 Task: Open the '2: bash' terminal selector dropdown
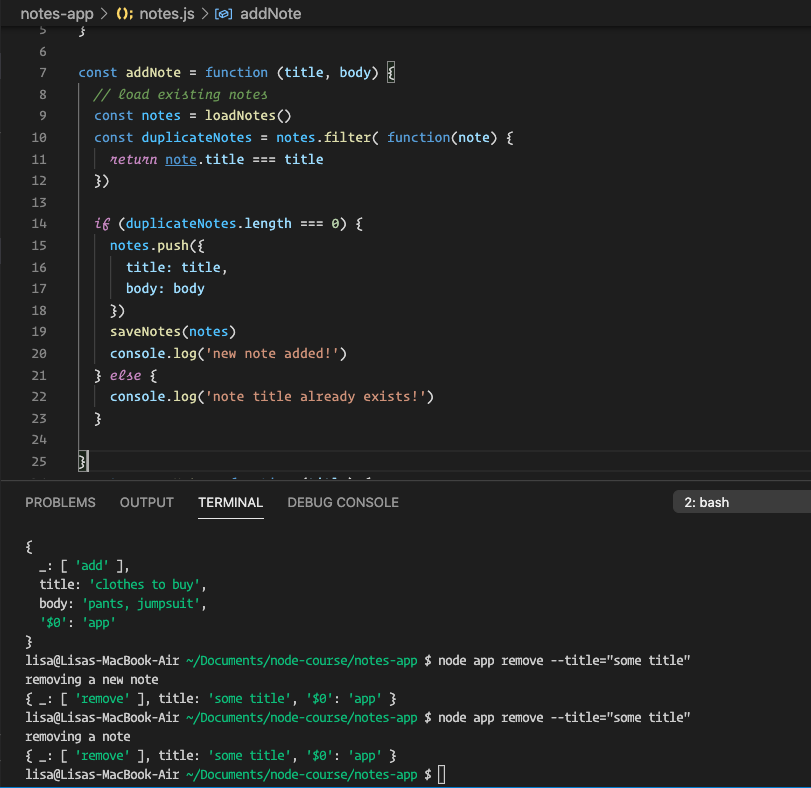pos(742,502)
